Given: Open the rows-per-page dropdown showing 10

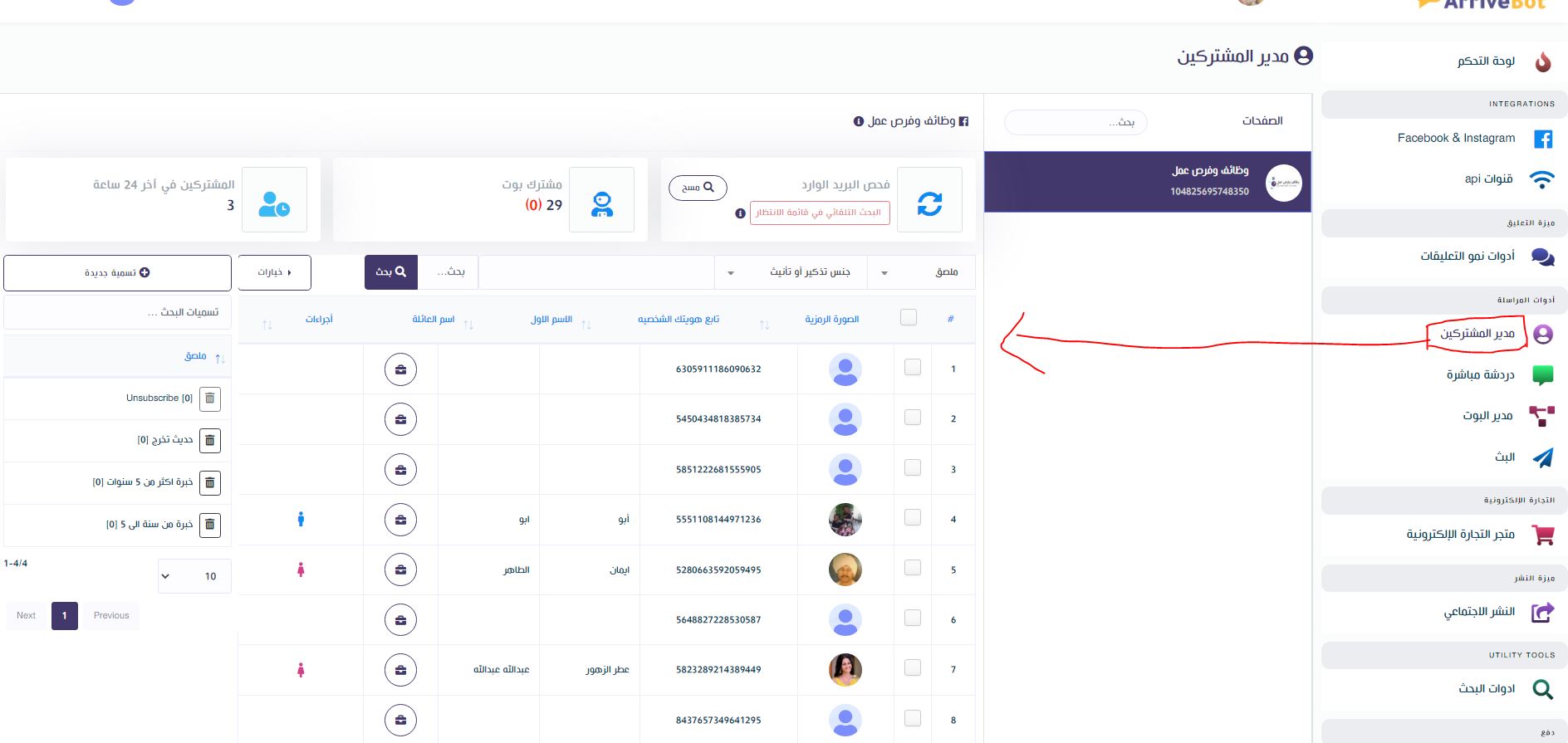Looking at the screenshot, I should 194,576.
